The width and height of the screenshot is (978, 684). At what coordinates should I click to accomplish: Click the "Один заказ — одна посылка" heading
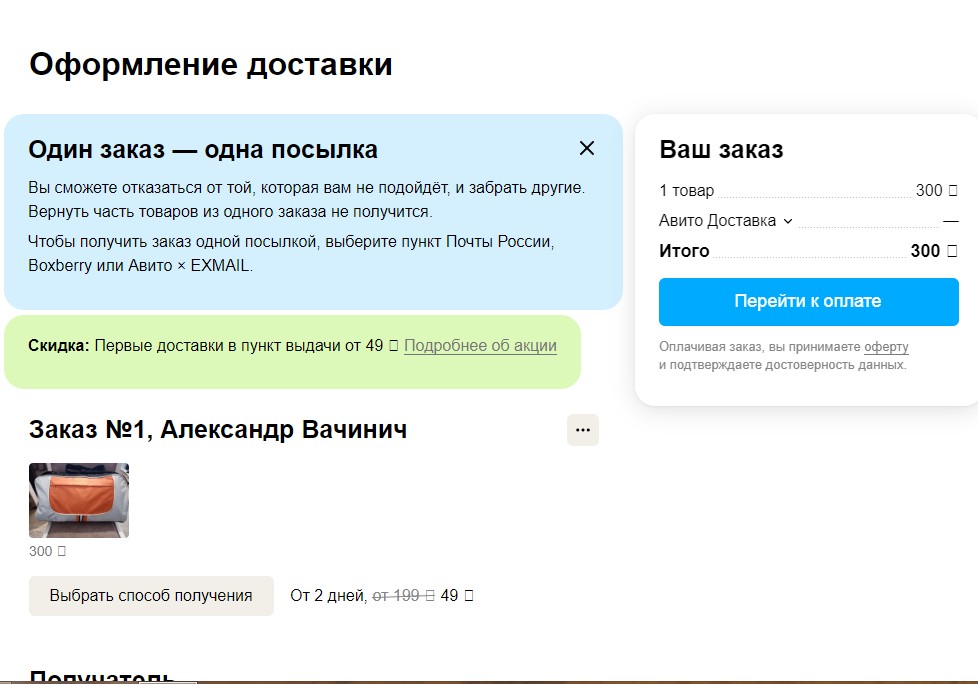tap(203, 150)
